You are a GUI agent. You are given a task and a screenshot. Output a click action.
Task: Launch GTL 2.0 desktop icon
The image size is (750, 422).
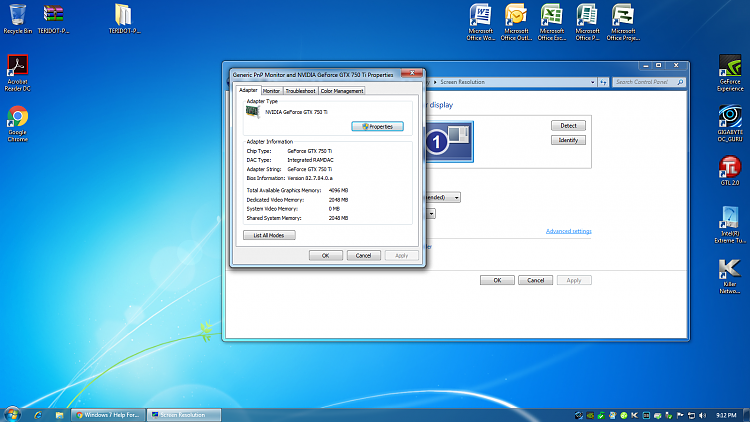730,170
